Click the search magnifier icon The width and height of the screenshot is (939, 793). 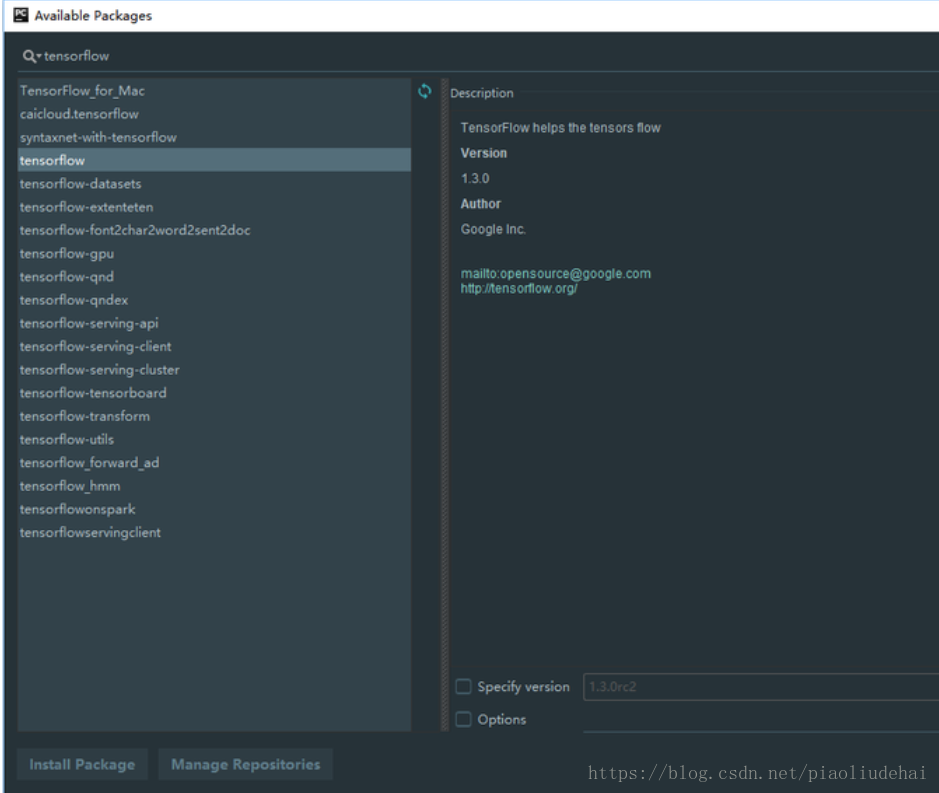[29, 56]
